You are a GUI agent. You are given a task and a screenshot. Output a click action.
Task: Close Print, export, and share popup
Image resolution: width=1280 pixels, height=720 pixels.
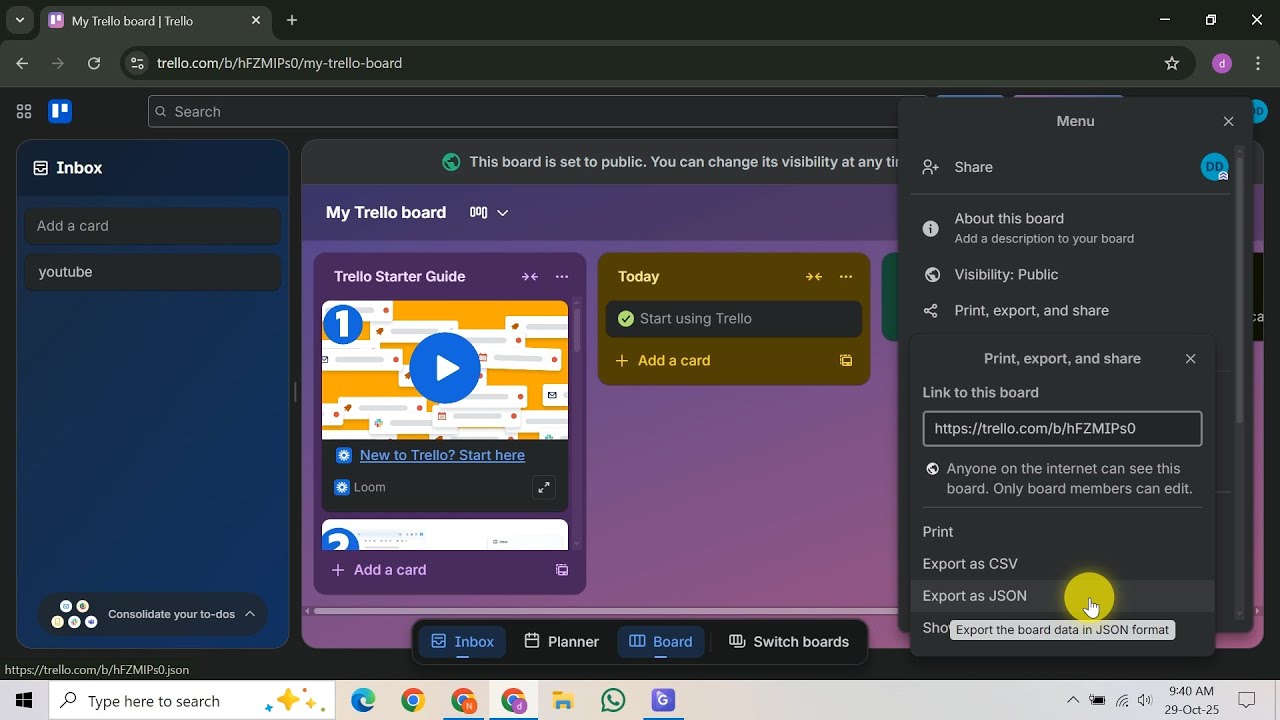point(1190,359)
